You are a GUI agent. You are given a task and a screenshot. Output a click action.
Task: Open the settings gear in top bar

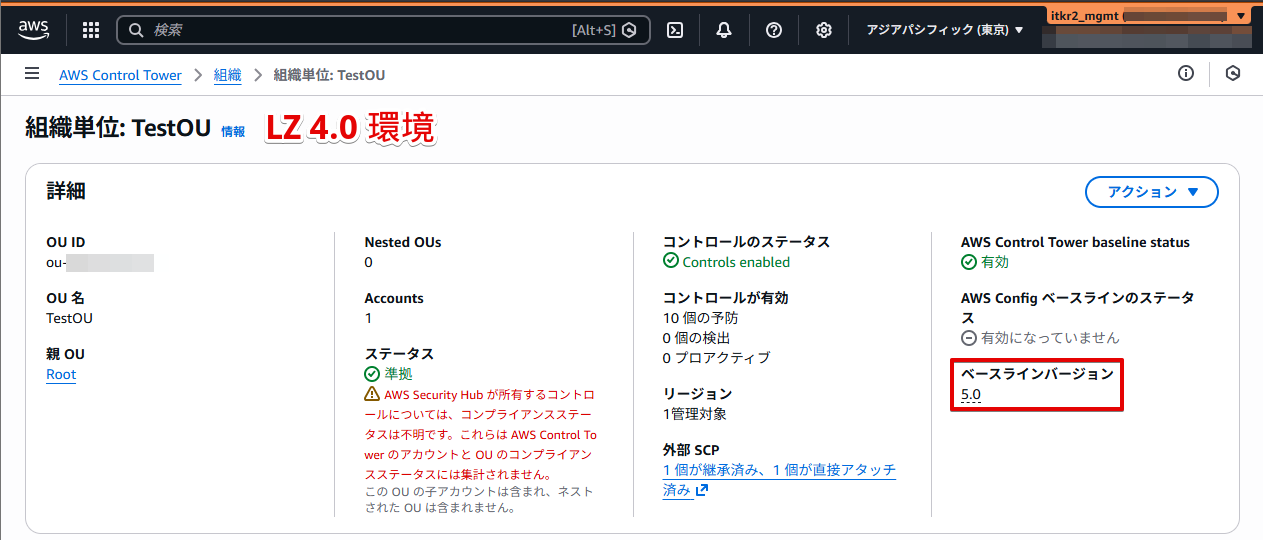tap(823, 30)
